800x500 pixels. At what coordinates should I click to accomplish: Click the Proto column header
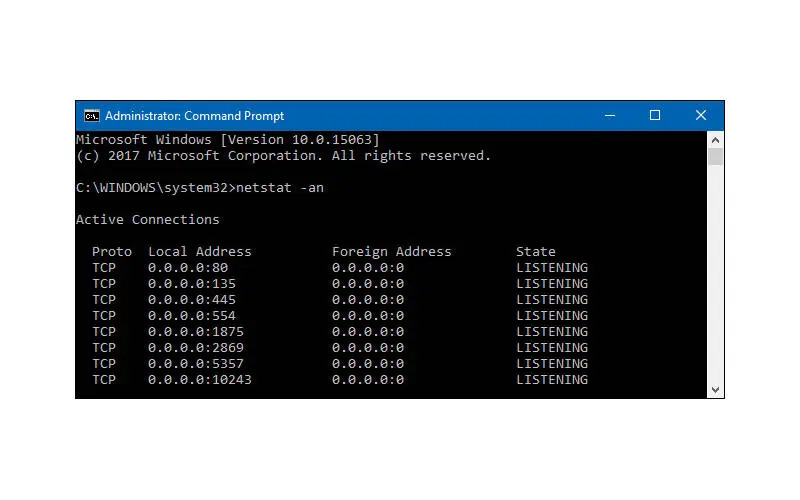pyautogui.click(x=112, y=252)
